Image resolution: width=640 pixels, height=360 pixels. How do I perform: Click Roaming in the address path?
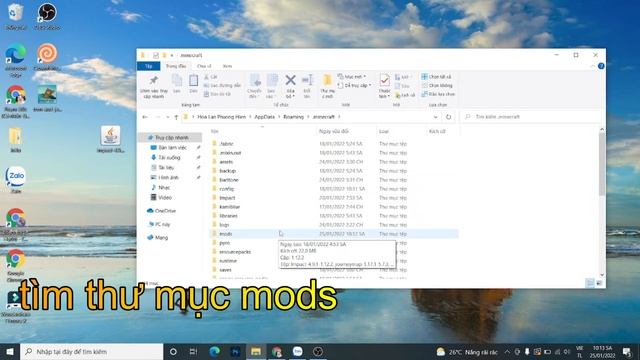[x=293, y=117]
